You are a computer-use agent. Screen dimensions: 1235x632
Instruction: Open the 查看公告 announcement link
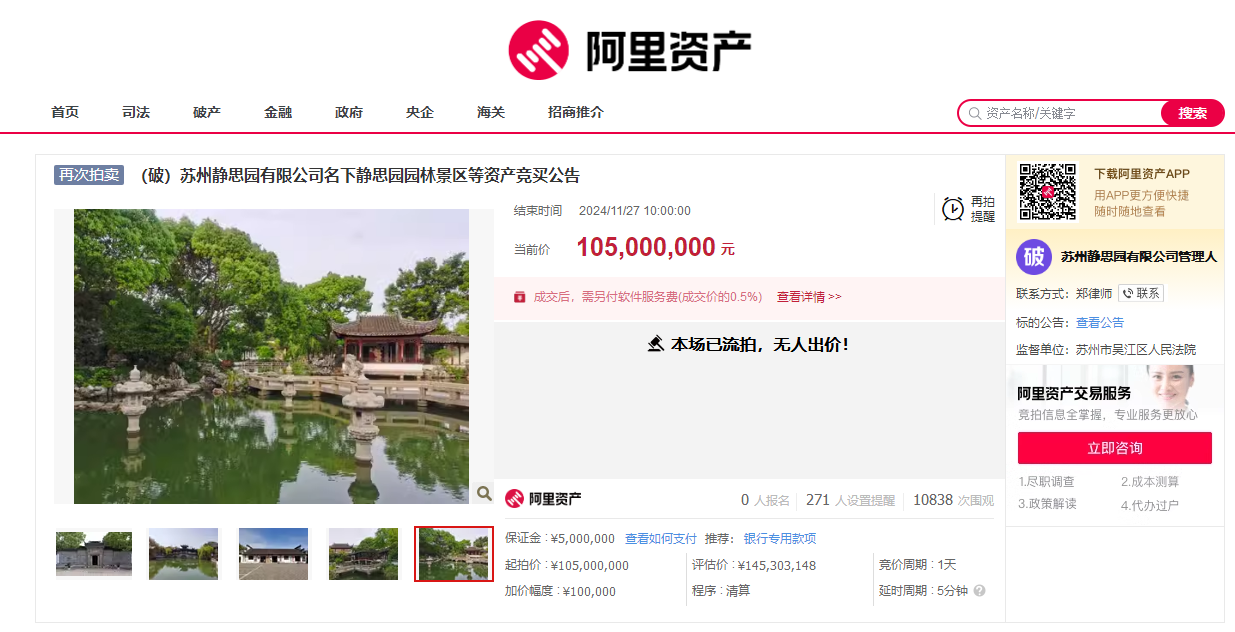coord(1099,322)
